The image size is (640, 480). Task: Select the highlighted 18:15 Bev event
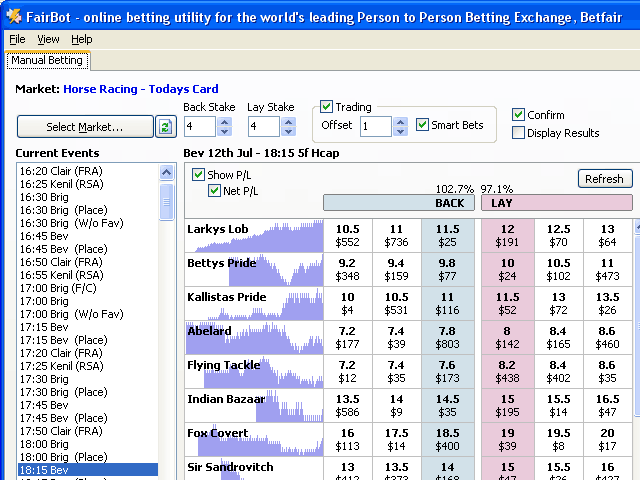(88, 470)
